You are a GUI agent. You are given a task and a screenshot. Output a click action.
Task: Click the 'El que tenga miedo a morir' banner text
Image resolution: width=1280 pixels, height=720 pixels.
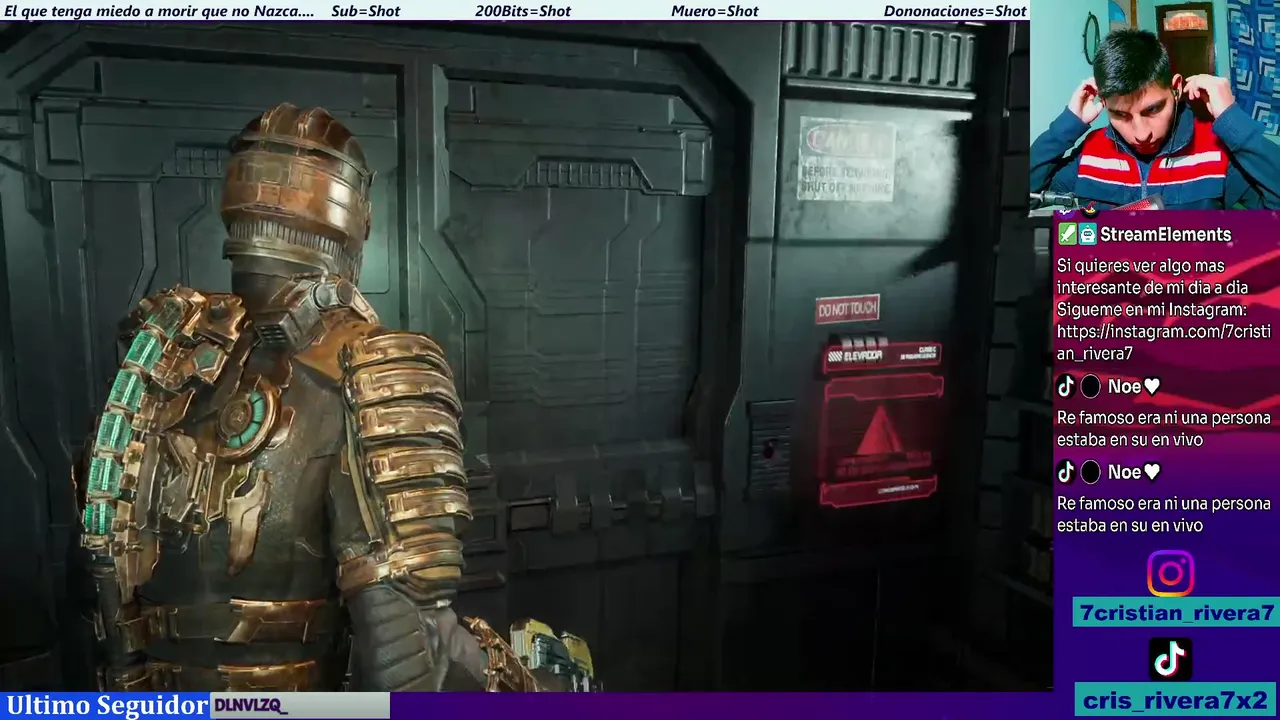(159, 11)
